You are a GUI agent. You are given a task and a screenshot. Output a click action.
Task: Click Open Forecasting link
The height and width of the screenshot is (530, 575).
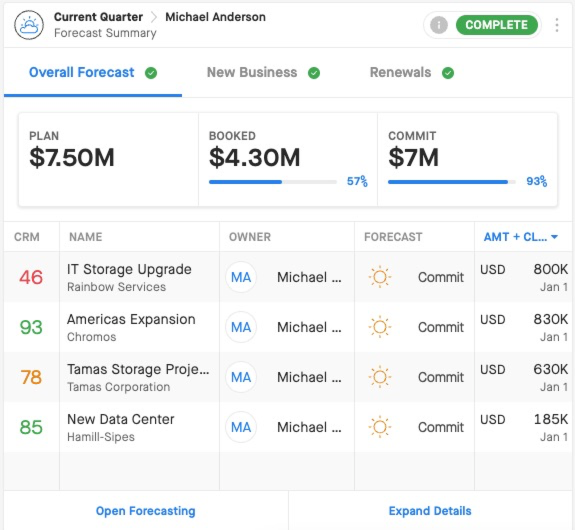[x=146, y=511]
